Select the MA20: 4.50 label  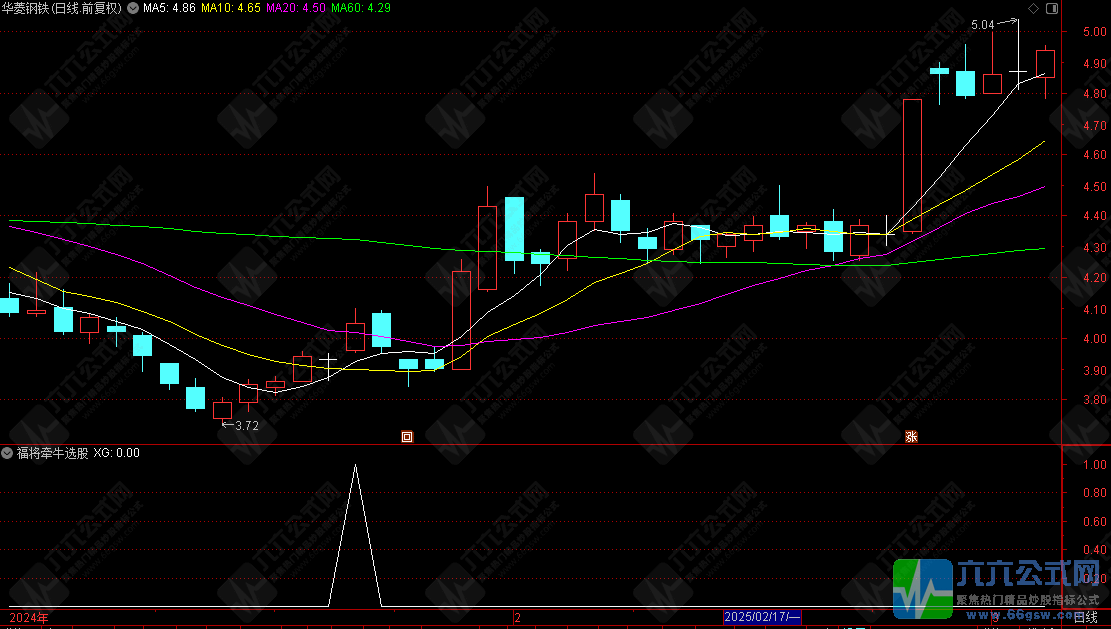(296, 8)
